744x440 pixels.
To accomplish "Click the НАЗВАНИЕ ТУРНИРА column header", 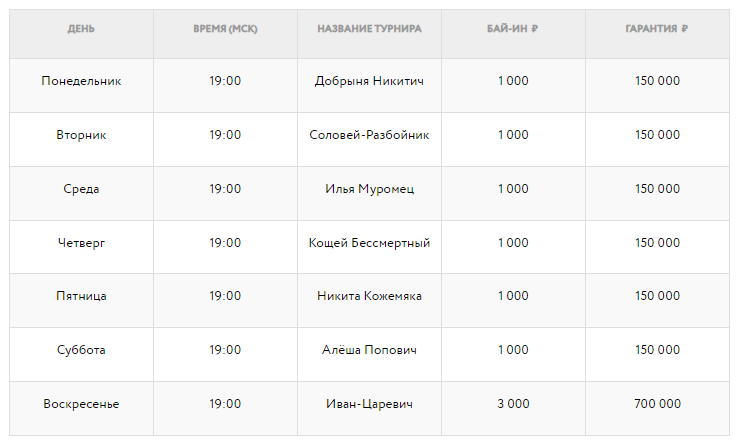I will 369,29.
